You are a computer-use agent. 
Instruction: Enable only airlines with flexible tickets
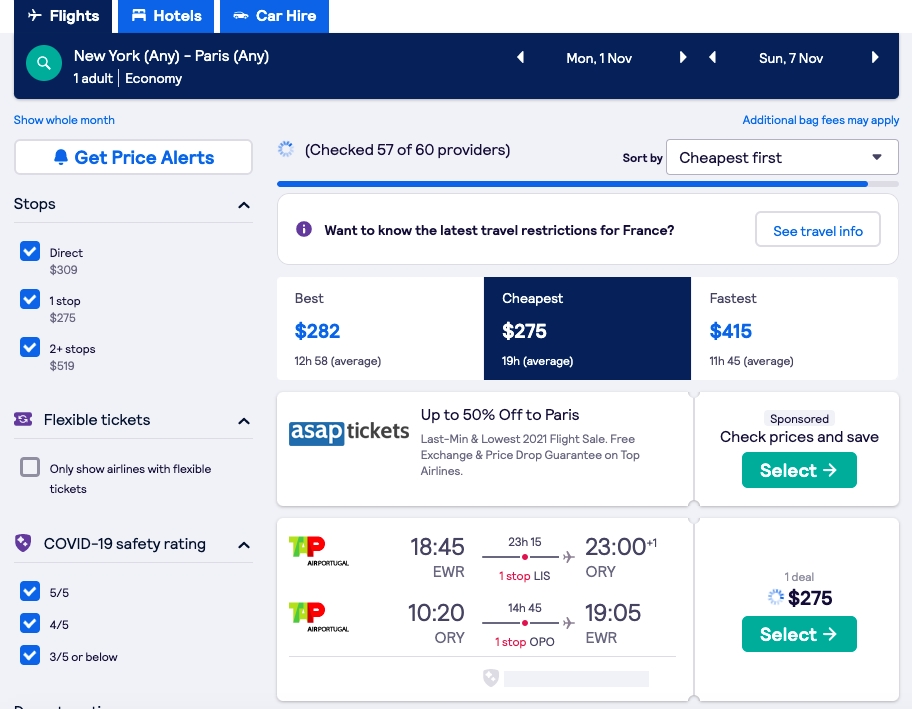pos(30,467)
